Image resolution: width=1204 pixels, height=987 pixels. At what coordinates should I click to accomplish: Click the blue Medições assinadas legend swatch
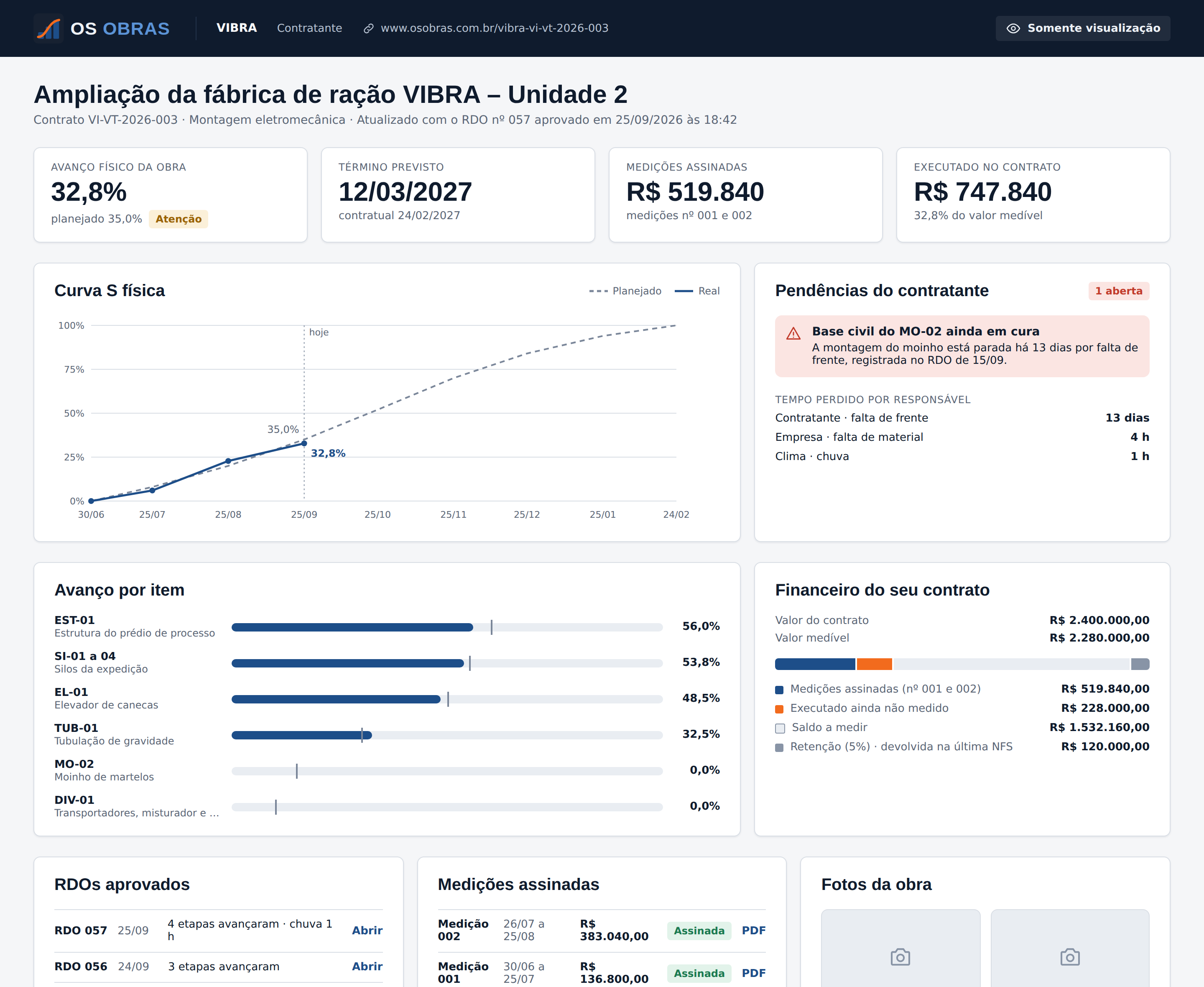[x=780, y=690]
